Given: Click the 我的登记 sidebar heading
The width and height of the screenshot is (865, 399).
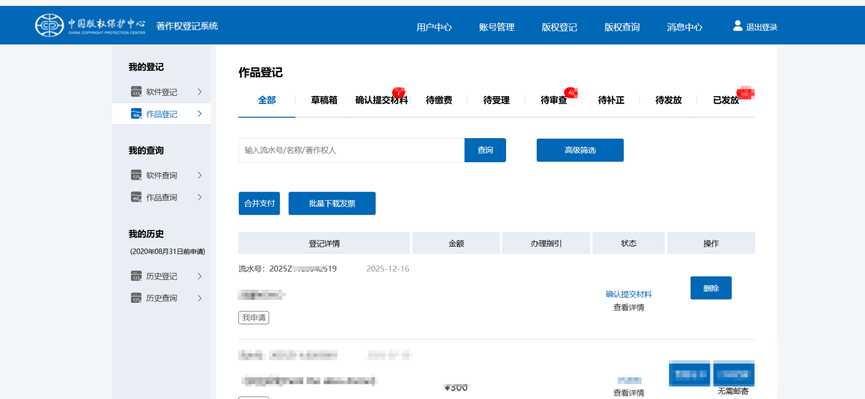Looking at the screenshot, I should [146, 67].
